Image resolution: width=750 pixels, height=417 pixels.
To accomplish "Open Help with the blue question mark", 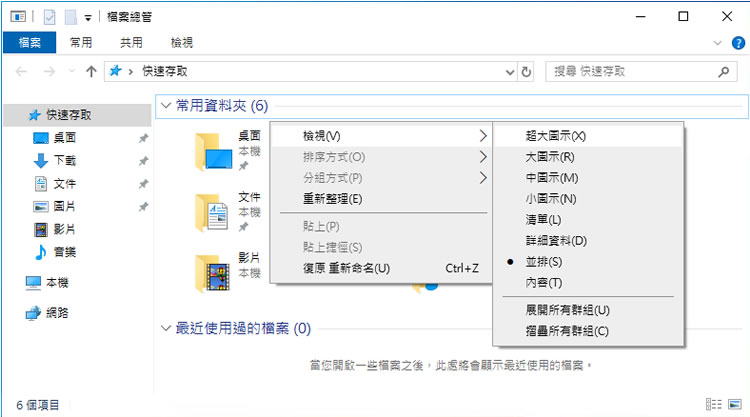I will (738, 43).
